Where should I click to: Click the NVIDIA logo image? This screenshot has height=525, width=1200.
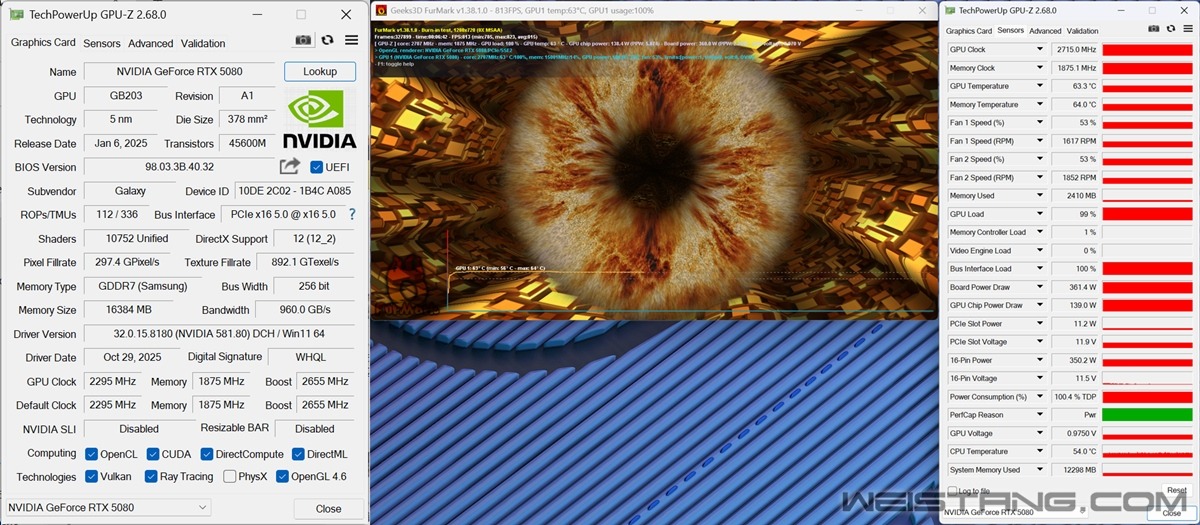pos(320,120)
